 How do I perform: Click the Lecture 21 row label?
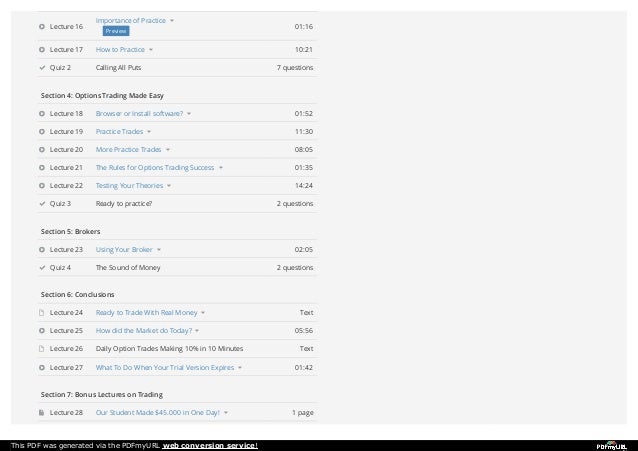pyautogui.click(x=66, y=167)
